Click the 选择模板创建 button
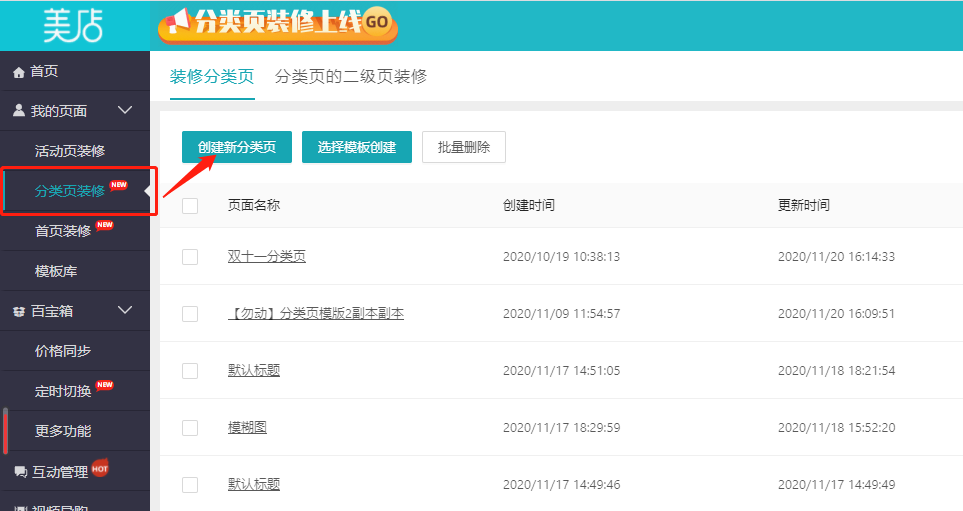Screen dimensions: 963x511 pyautogui.click(x=357, y=147)
